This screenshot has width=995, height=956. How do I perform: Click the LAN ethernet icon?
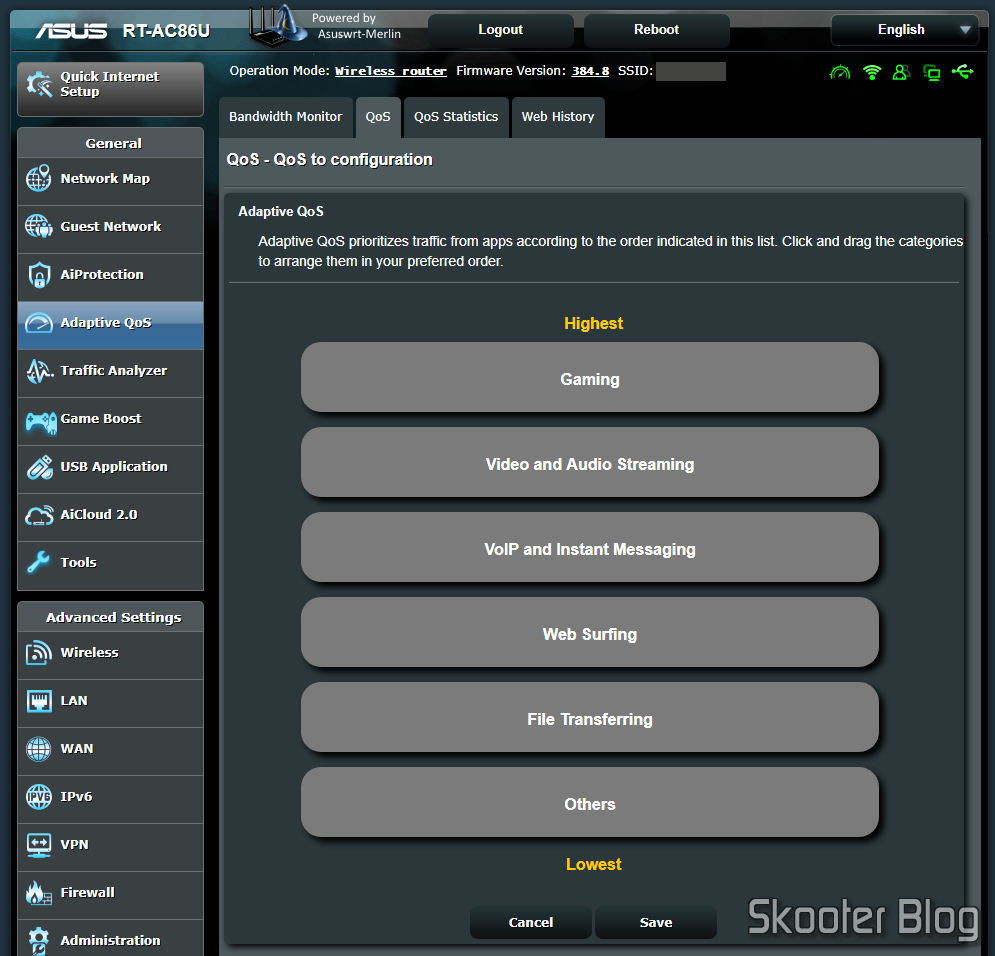(x=39, y=701)
